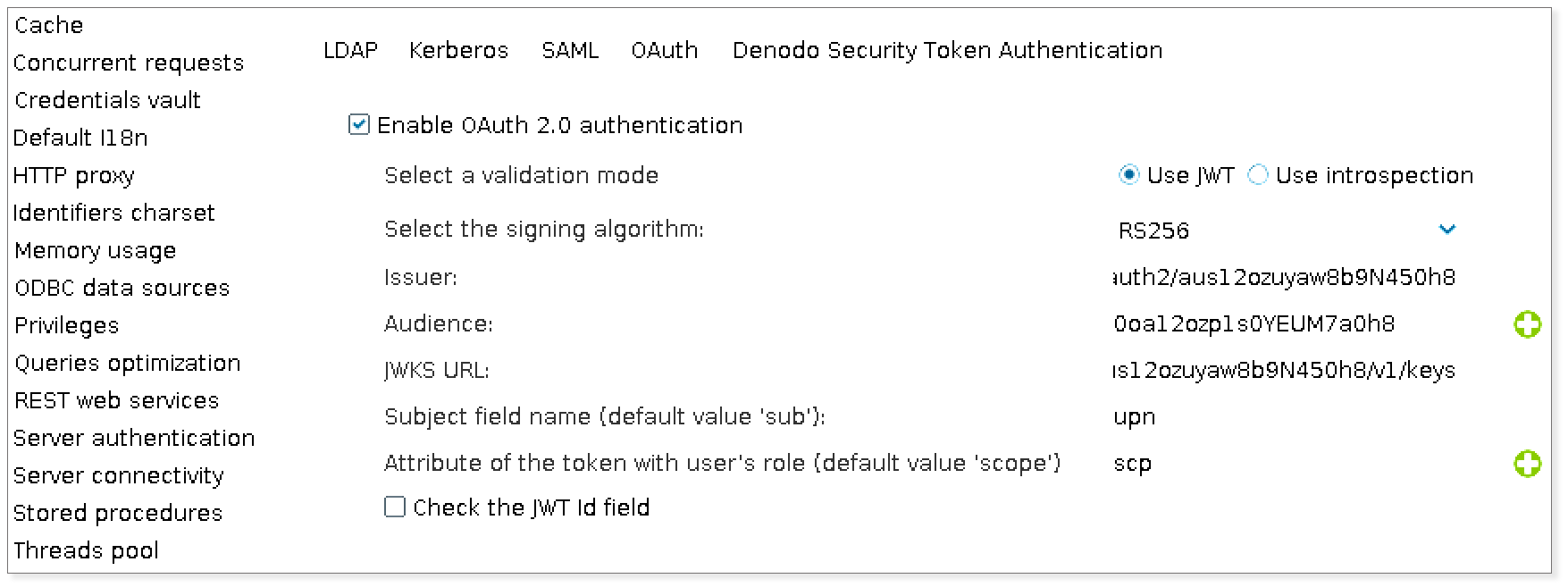Select the Use introspection validation mode
Screen dimensions: 1568x587
(1259, 175)
